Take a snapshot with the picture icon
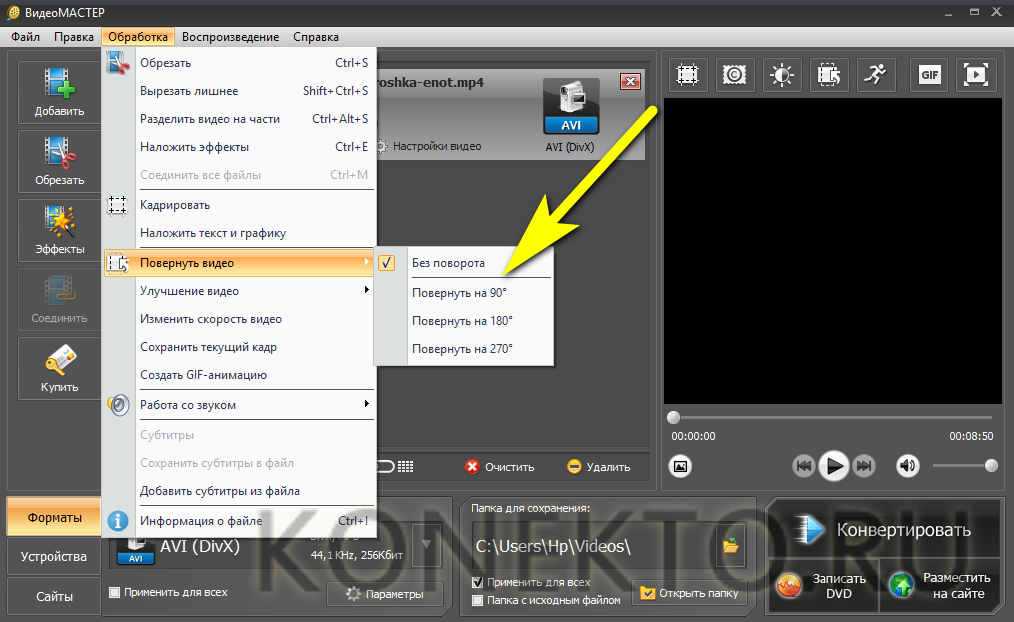The height and width of the screenshot is (622, 1014). pyautogui.click(x=680, y=466)
